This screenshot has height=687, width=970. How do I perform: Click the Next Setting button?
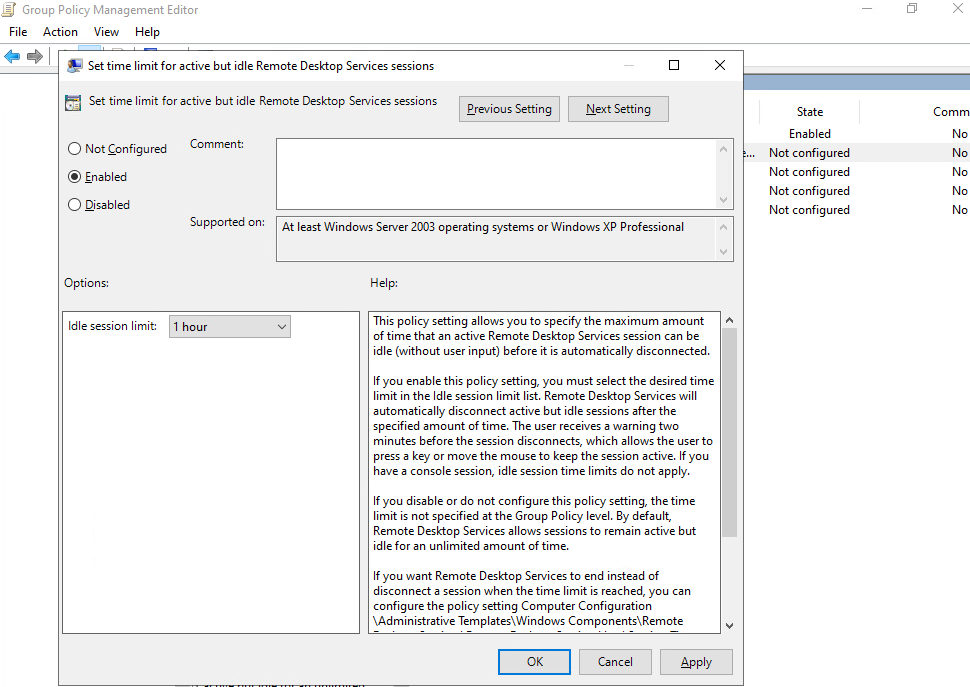pos(618,109)
